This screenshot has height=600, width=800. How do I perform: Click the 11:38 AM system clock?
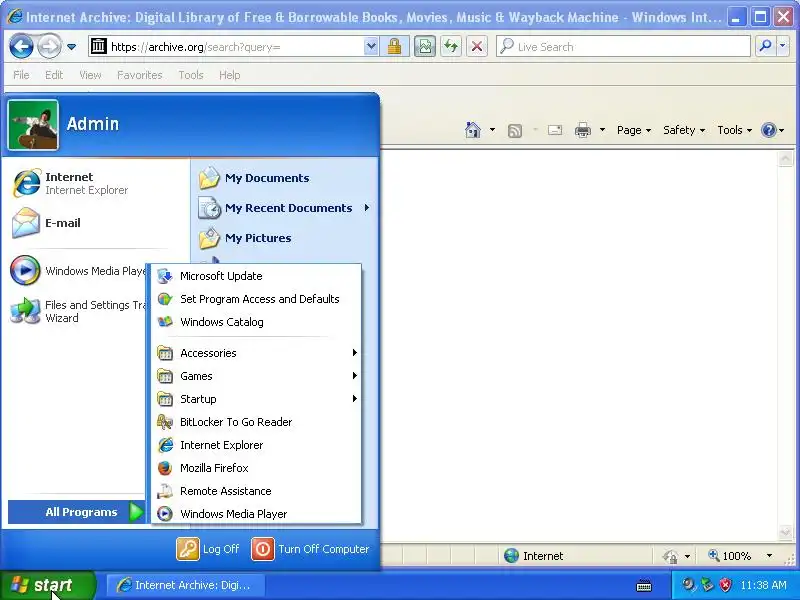coord(763,585)
